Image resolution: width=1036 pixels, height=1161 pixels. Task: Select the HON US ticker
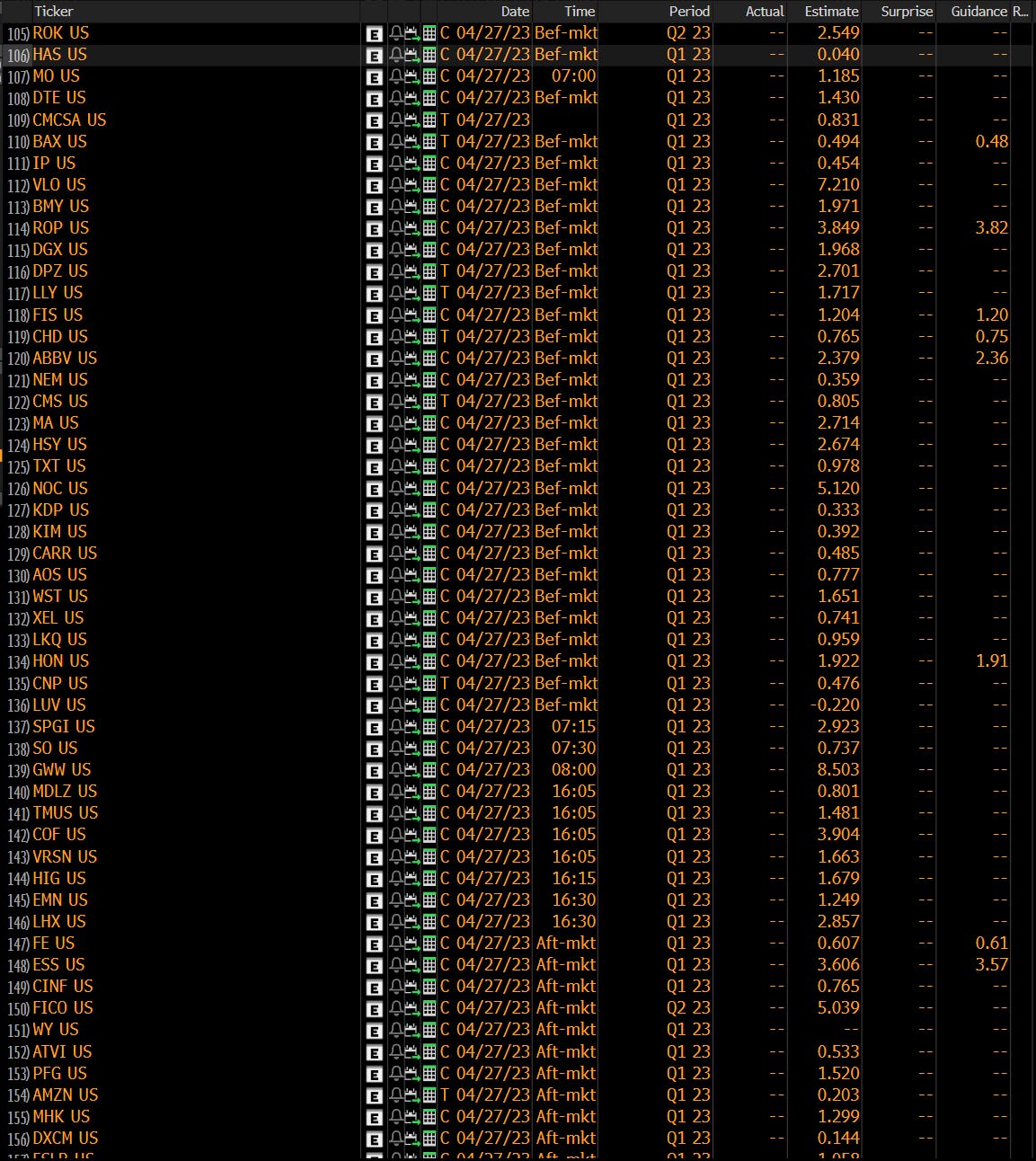[61, 661]
